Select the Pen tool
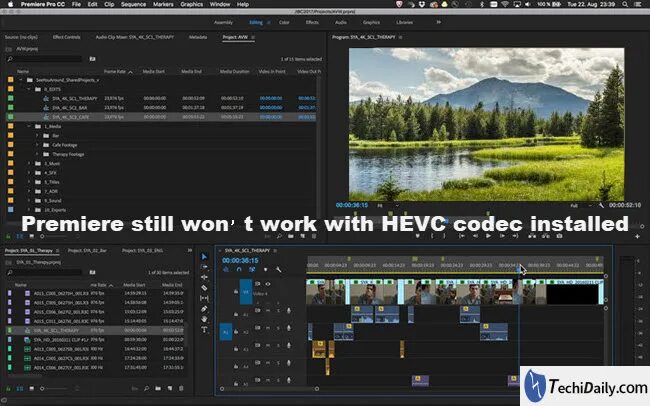 [204, 309]
